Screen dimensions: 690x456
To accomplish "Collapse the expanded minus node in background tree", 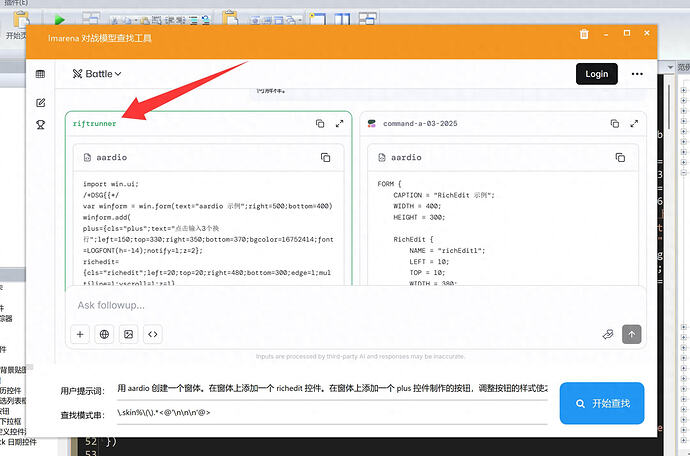I will point(683,173).
